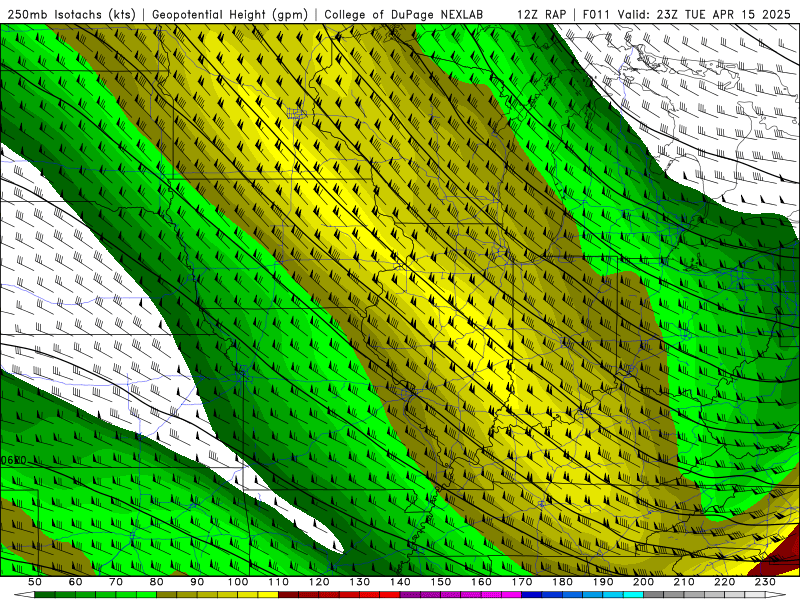Click the 110 value on the color scale
This screenshot has width=800, height=600.
(278, 582)
